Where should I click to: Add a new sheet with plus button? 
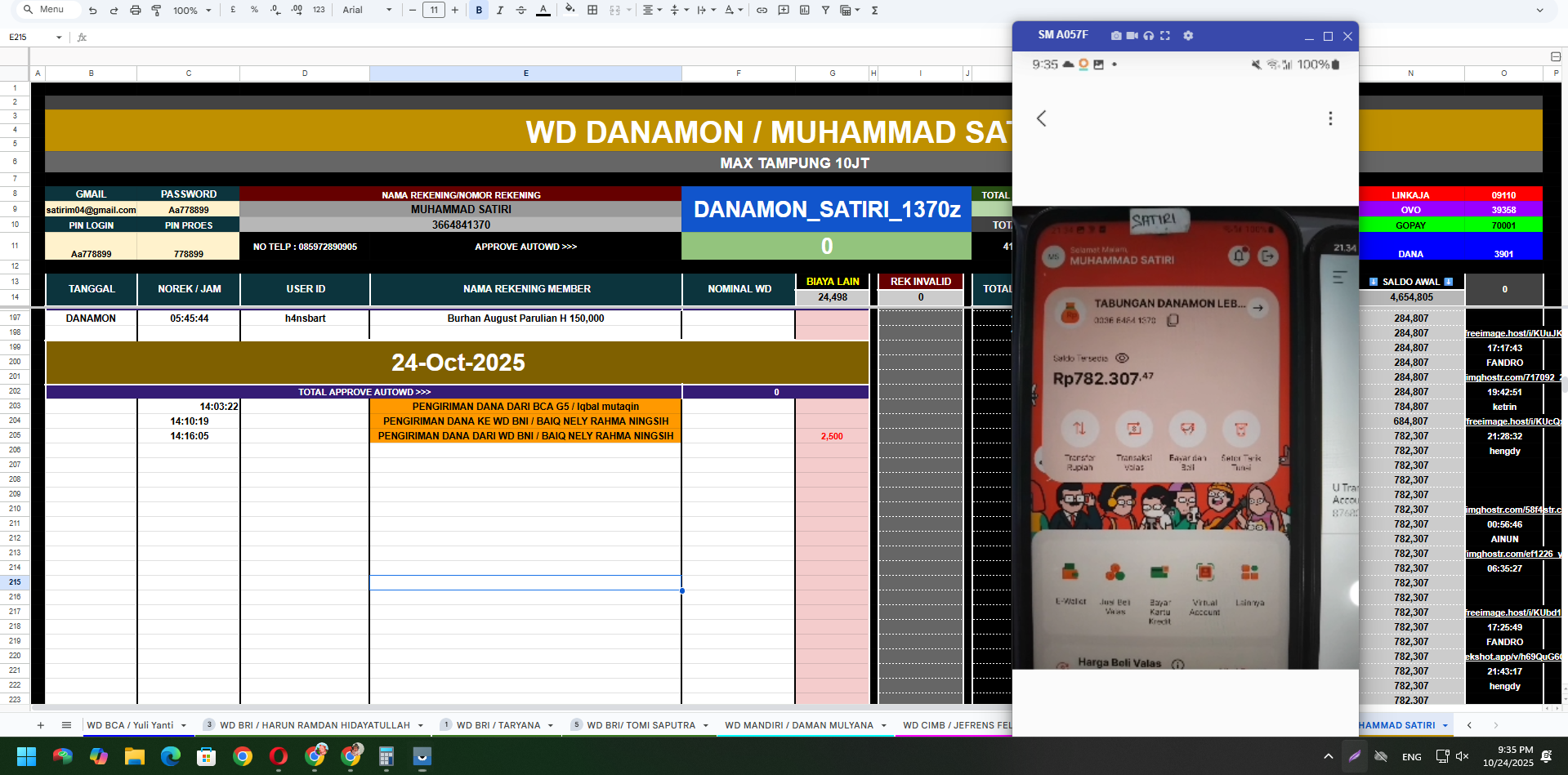40,725
